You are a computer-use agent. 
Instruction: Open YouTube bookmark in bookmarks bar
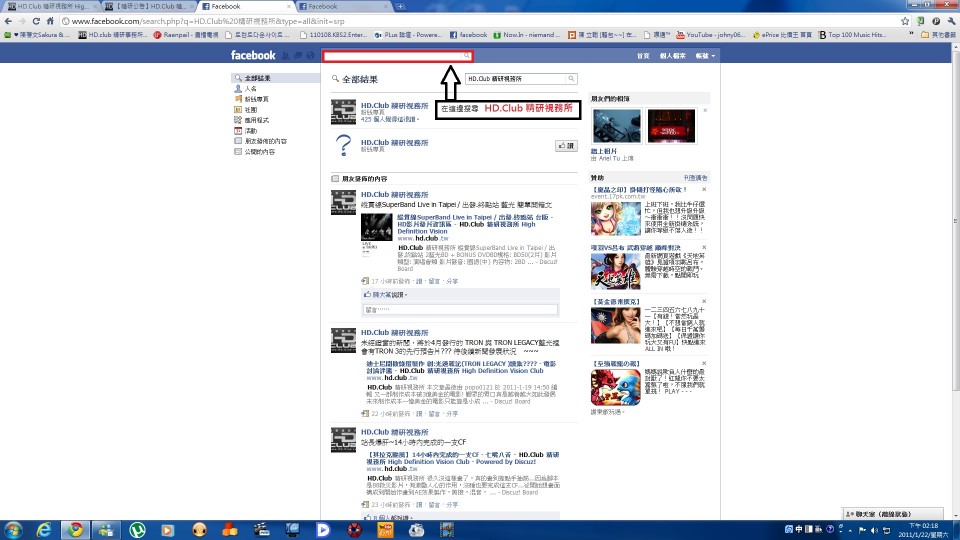pos(710,35)
